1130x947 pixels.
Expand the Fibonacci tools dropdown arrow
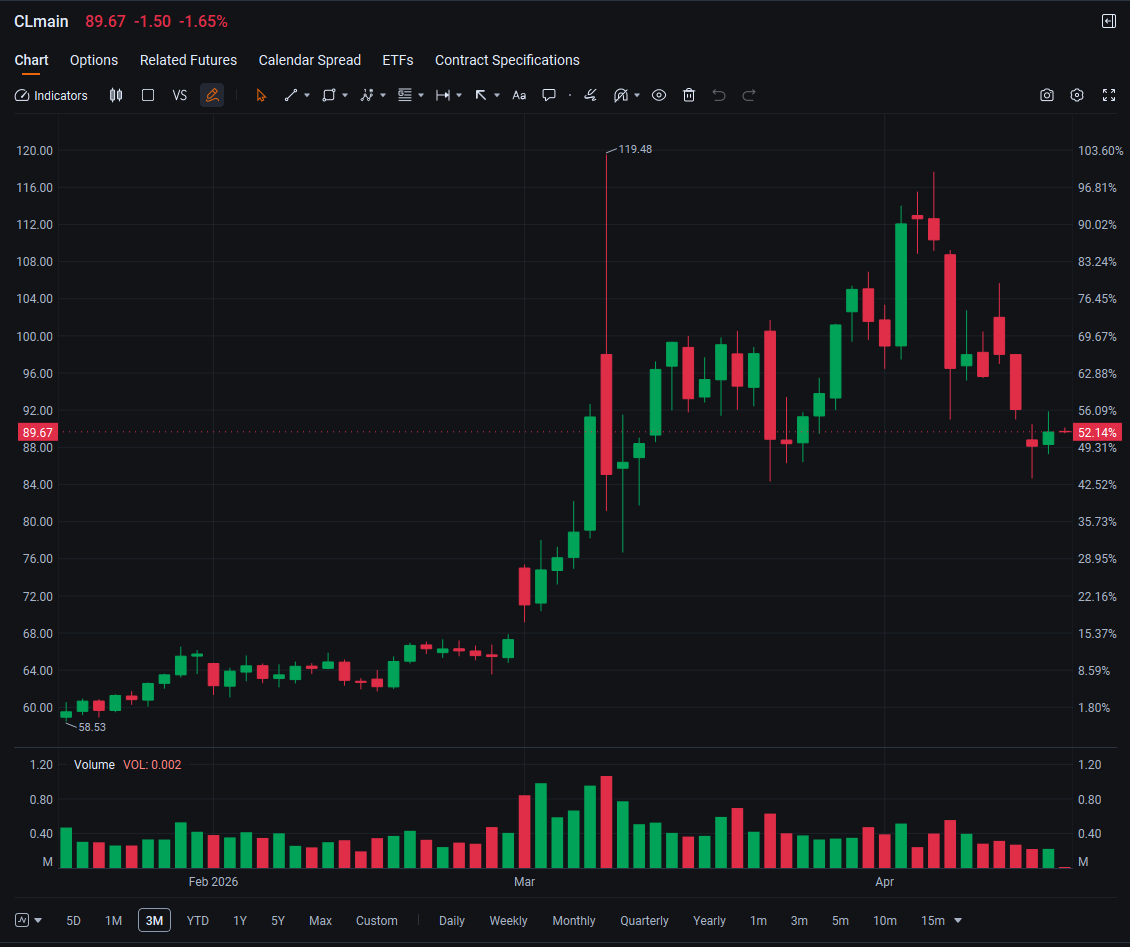pos(421,95)
